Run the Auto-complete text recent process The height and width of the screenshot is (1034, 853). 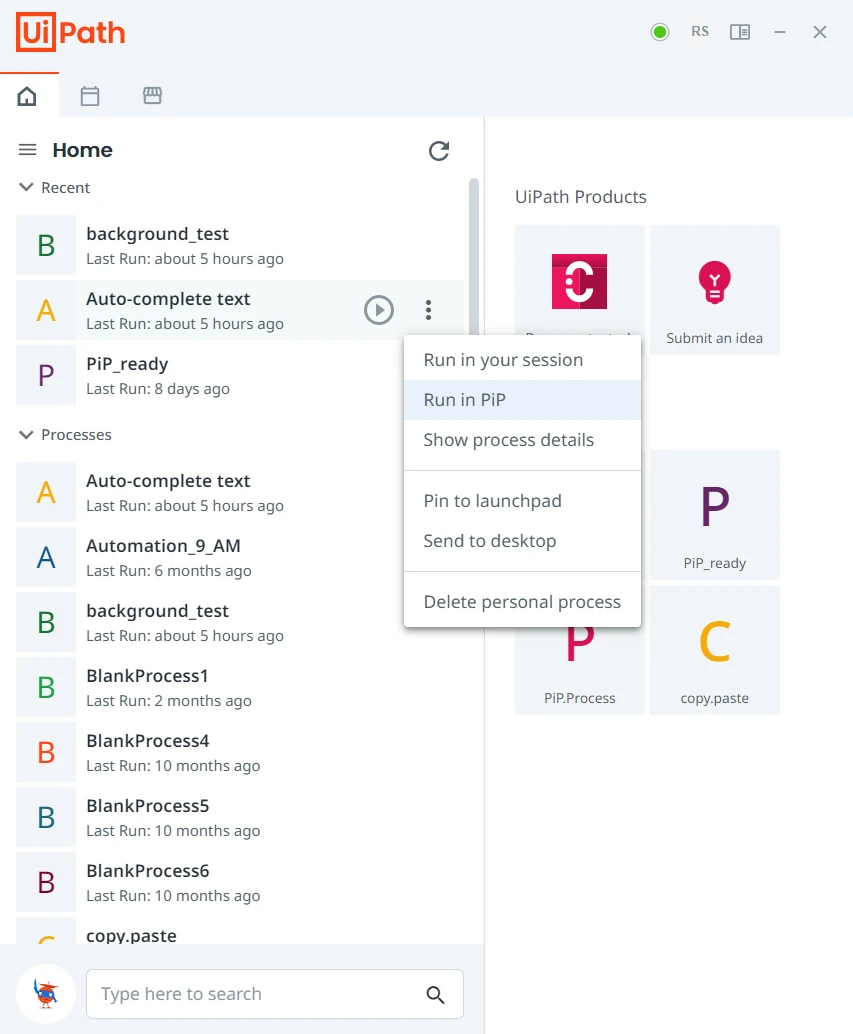tap(379, 310)
